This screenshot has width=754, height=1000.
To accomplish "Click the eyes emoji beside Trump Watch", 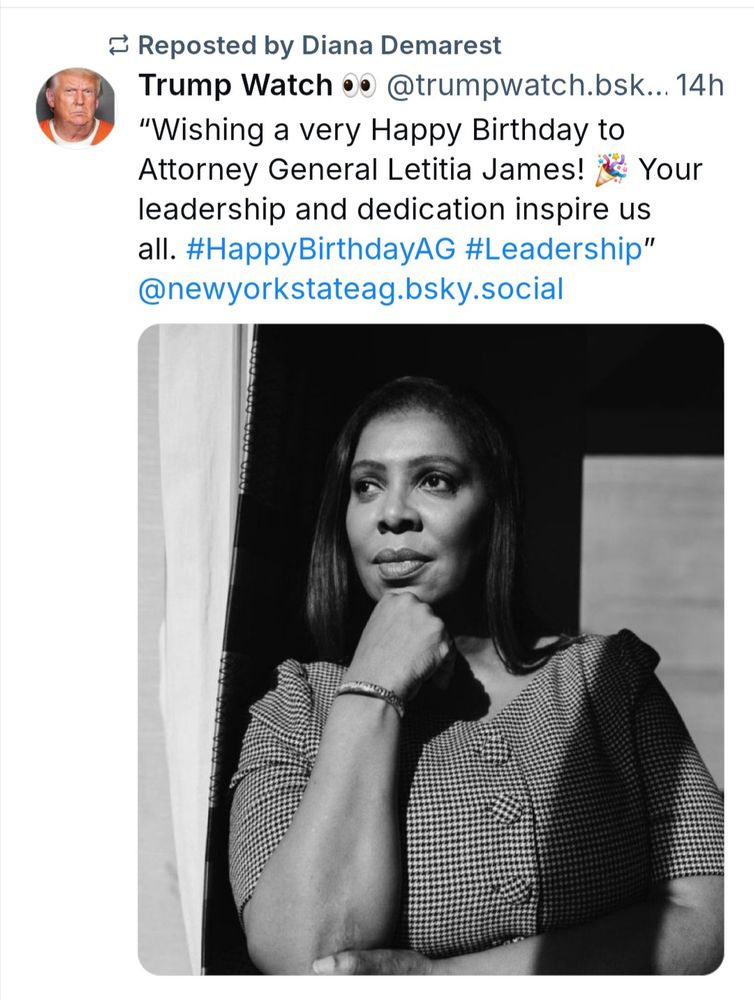I will pos(355,87).
